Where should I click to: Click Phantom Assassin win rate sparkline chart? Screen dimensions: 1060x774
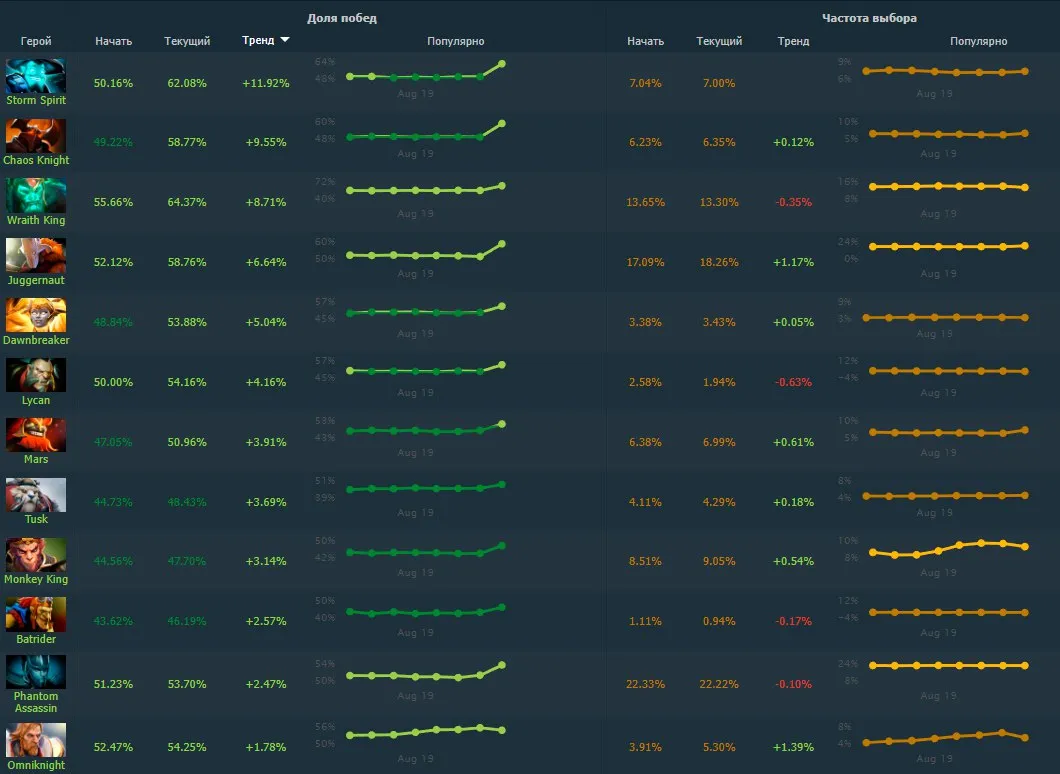(x=426, y=671)
